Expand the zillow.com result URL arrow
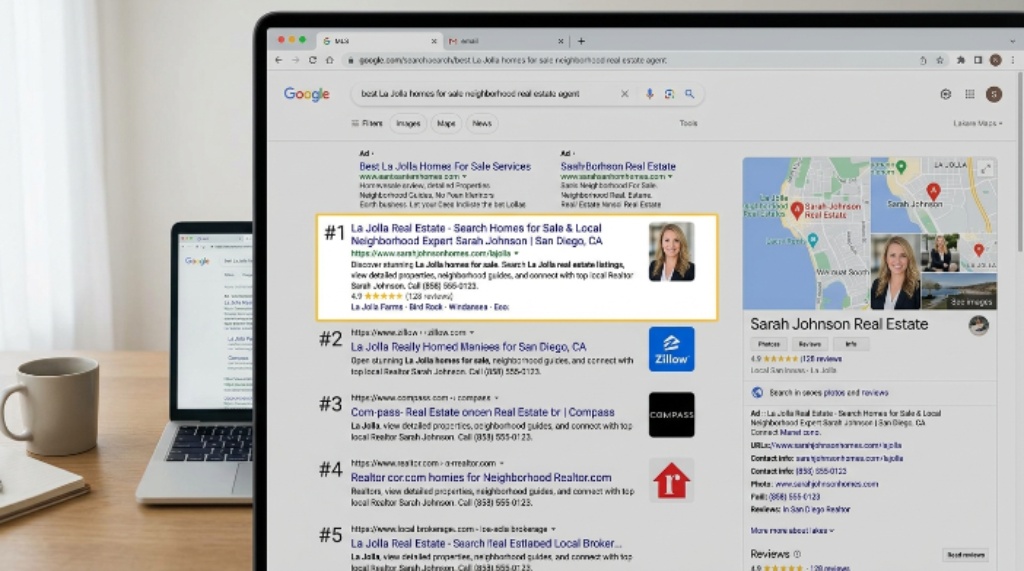This screenshot has width=1024, height=571. (472, 333)
